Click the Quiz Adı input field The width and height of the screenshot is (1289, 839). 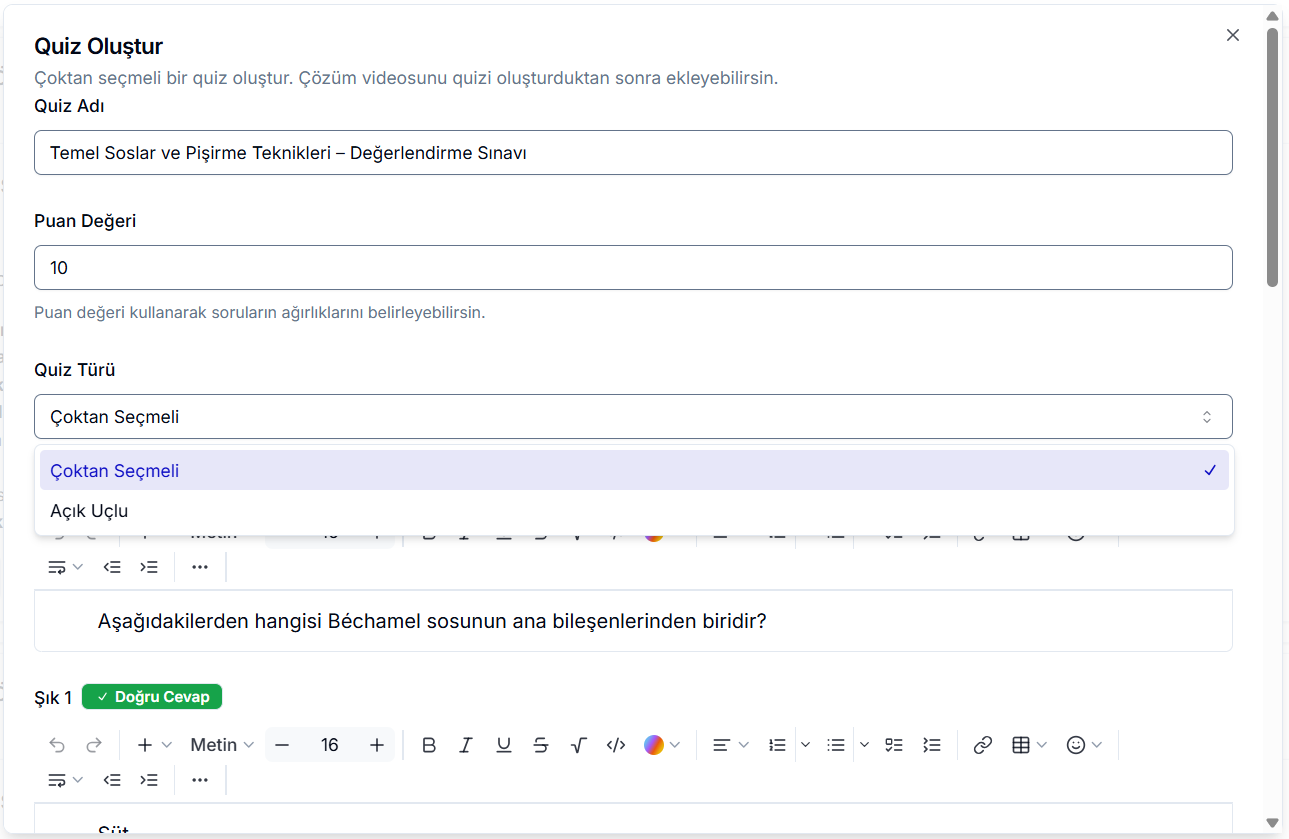click(633, 153)
